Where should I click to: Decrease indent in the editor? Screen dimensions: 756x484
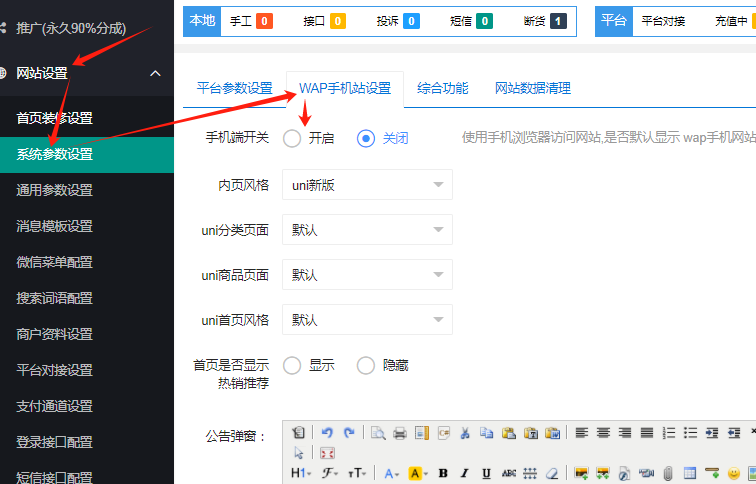(734, 433)
